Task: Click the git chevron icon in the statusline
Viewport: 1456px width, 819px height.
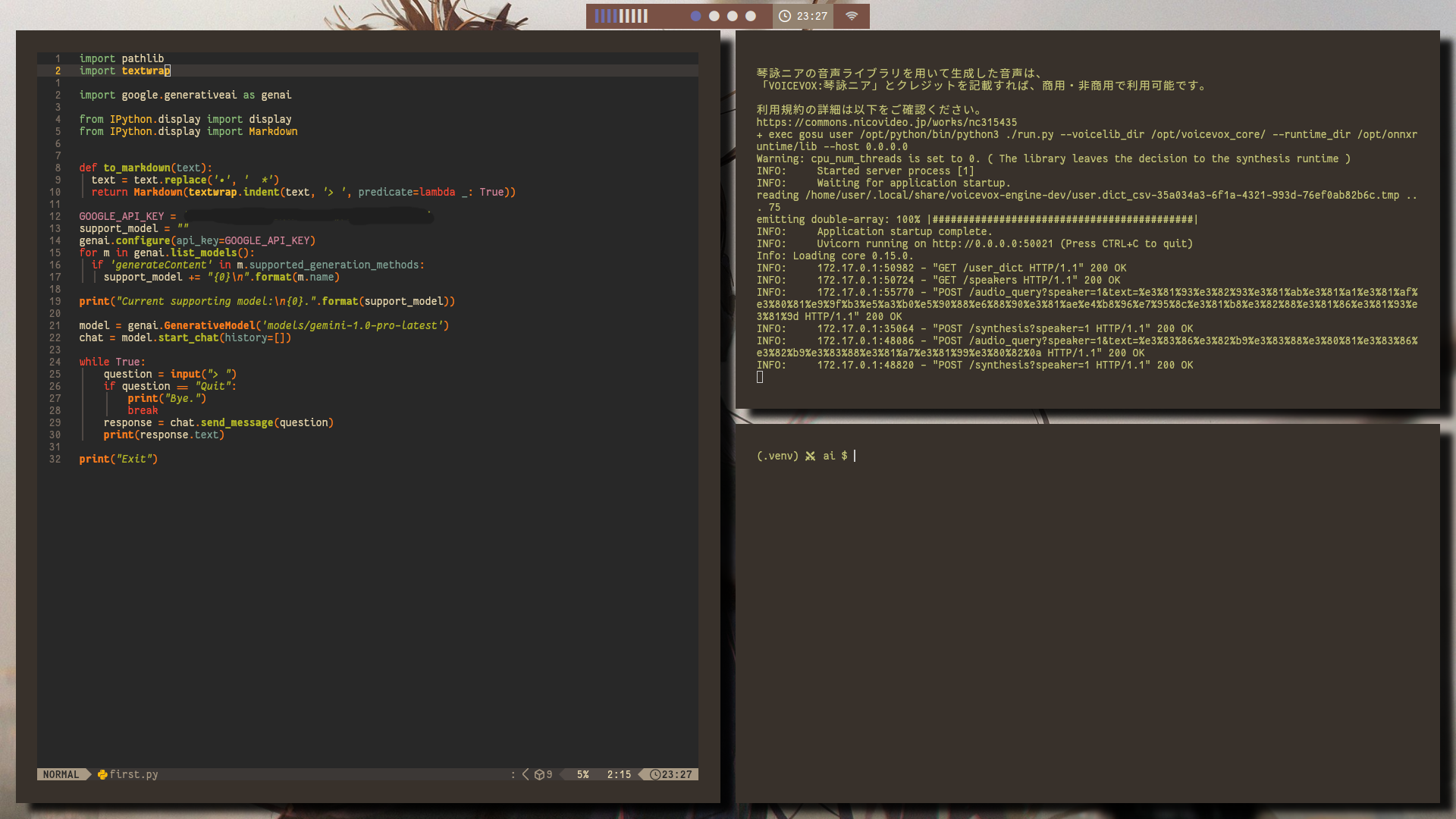Action: pos(526,774)
